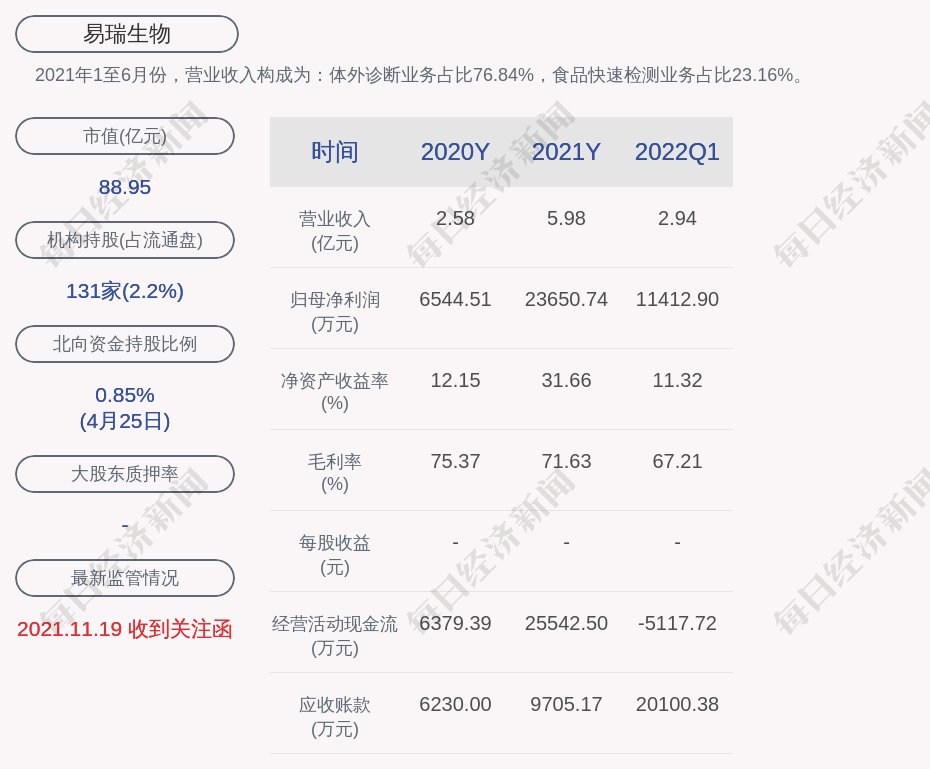This screenshot has height=769, width=930.
Task: Click net profit value 6544.51
Action: [455, 299]
